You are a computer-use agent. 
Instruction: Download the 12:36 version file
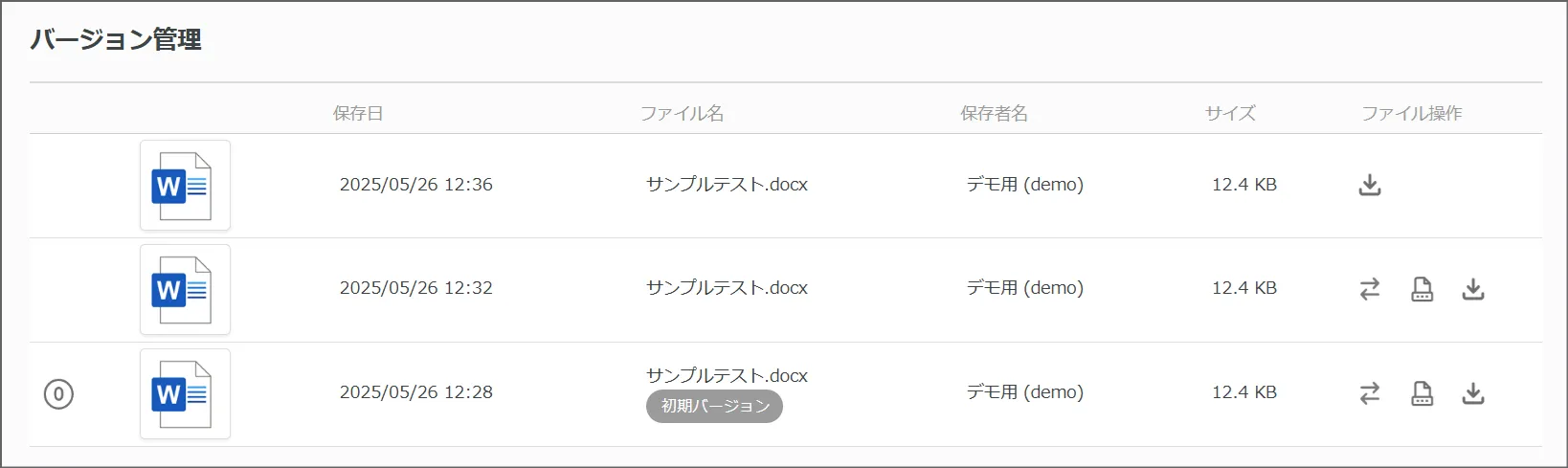point(1370,185)
